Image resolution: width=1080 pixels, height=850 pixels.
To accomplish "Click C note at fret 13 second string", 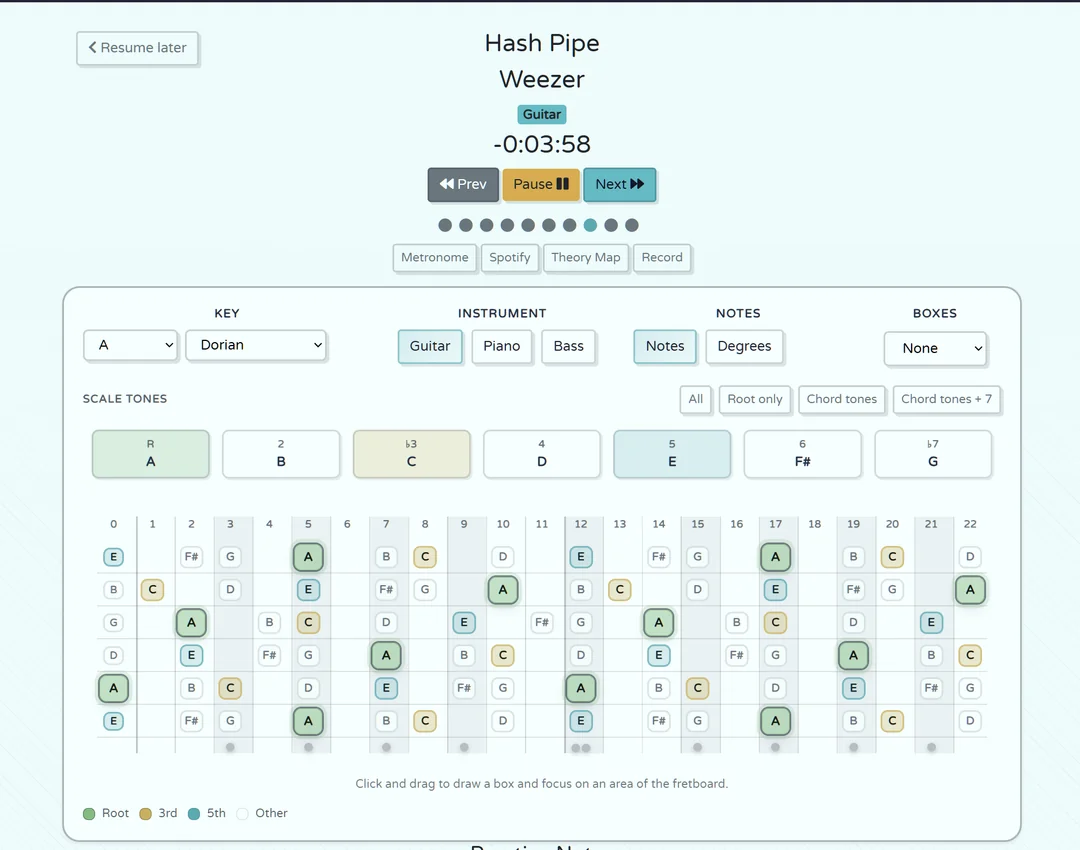I will pos(620,590).
